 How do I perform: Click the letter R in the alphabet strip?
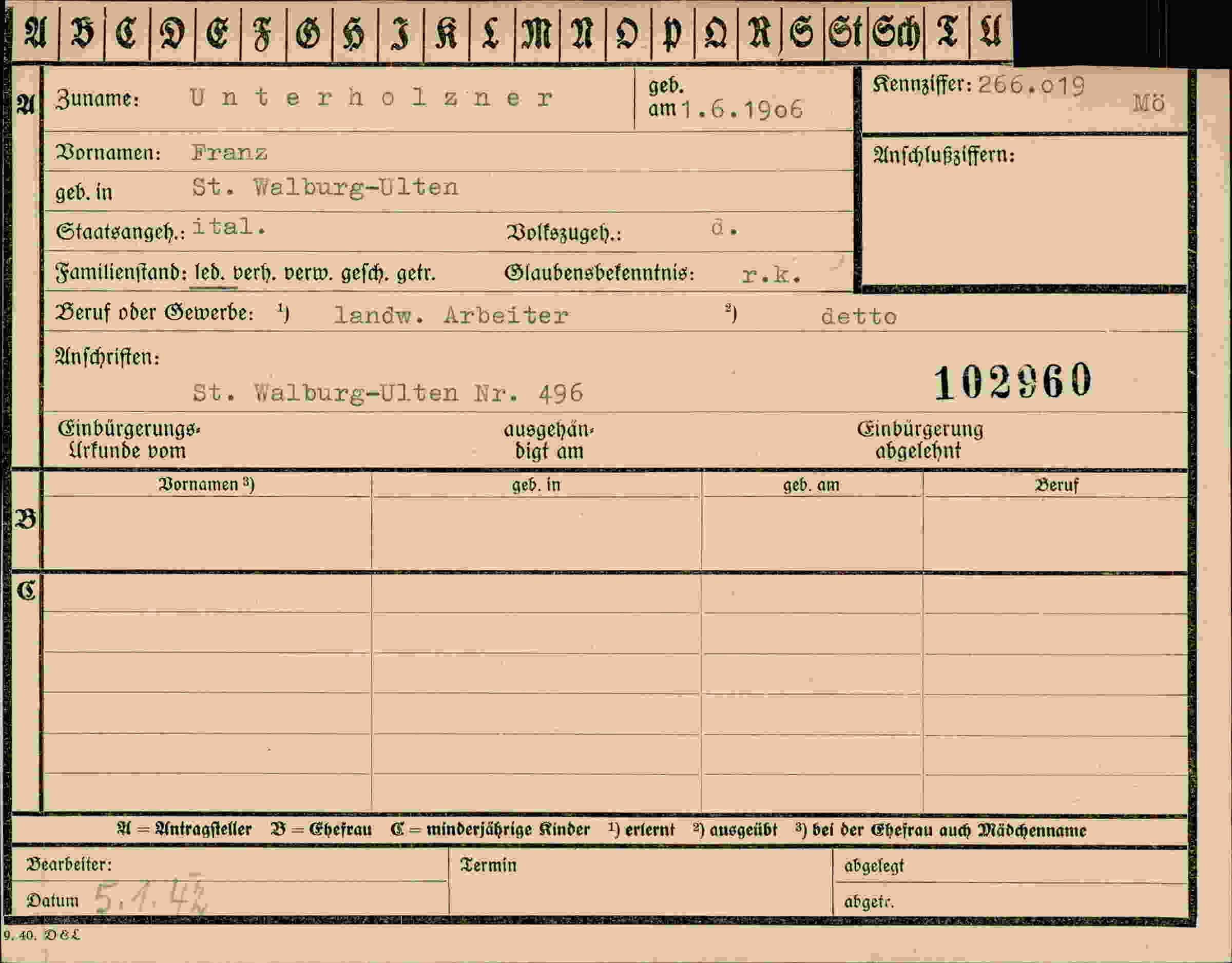coord(759,33)
